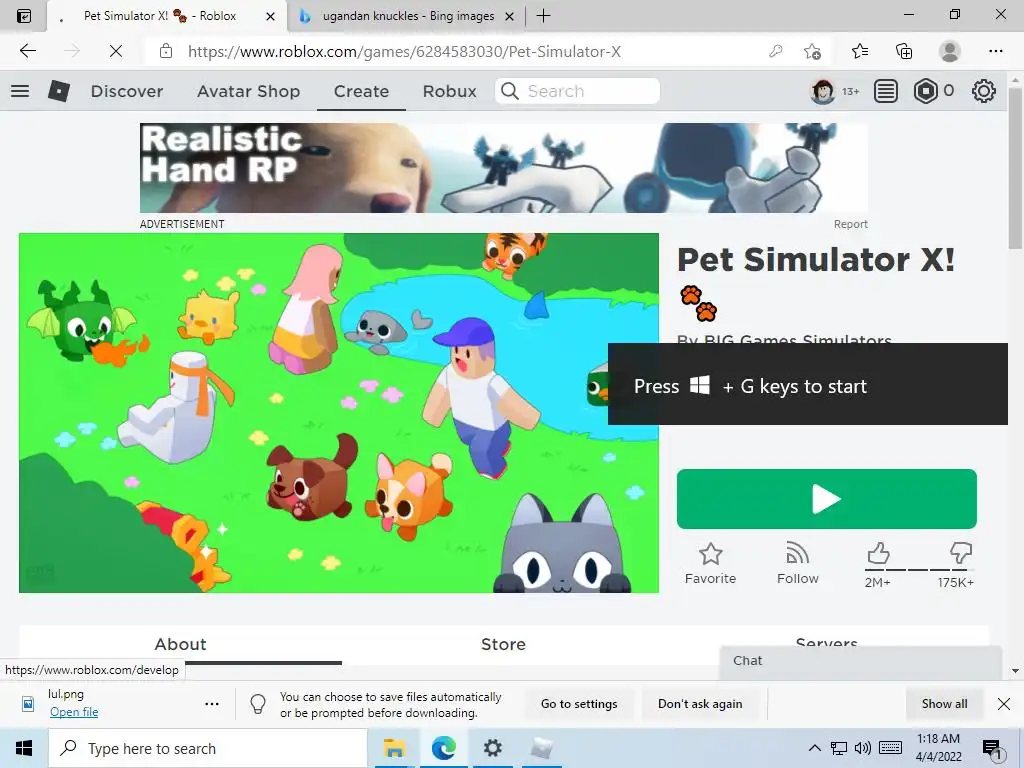Image resolution: width=1024 pixels, height=768 pixels.
Task: Click the Roblox Search input field
Action: point(577,91)
